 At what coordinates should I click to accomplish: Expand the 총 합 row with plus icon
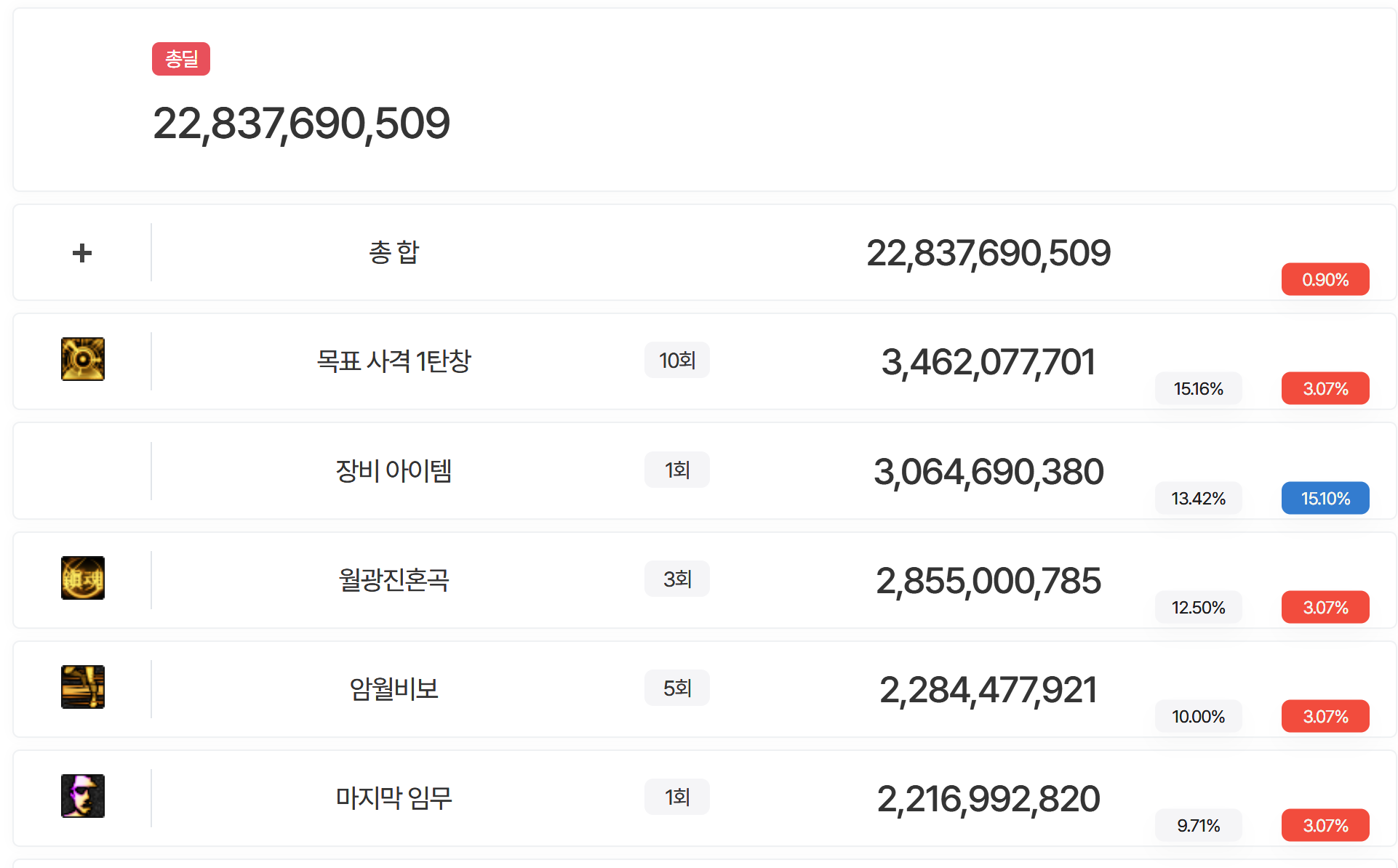pos(82,253)
